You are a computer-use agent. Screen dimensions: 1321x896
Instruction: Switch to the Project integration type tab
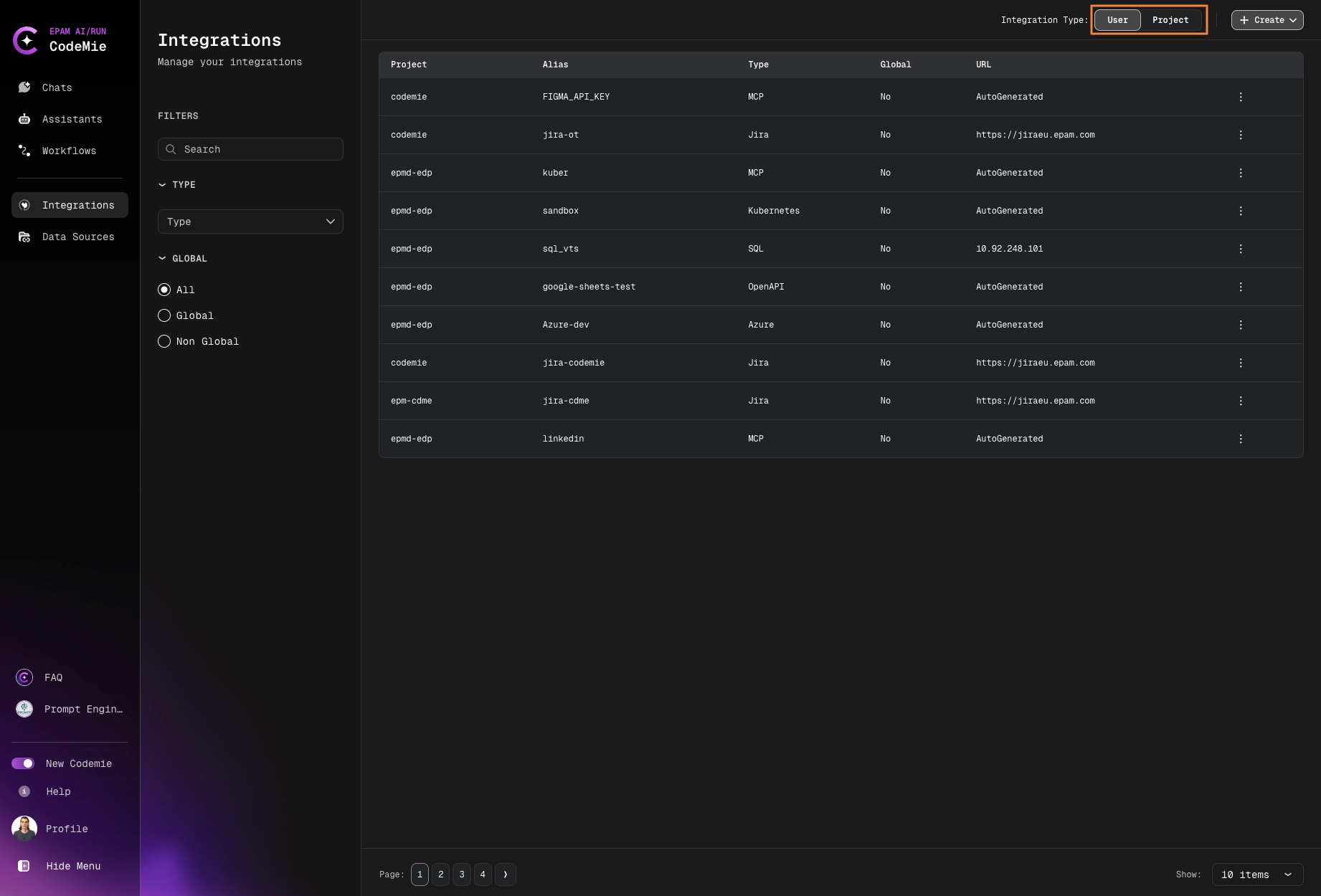pos(1170,19)
